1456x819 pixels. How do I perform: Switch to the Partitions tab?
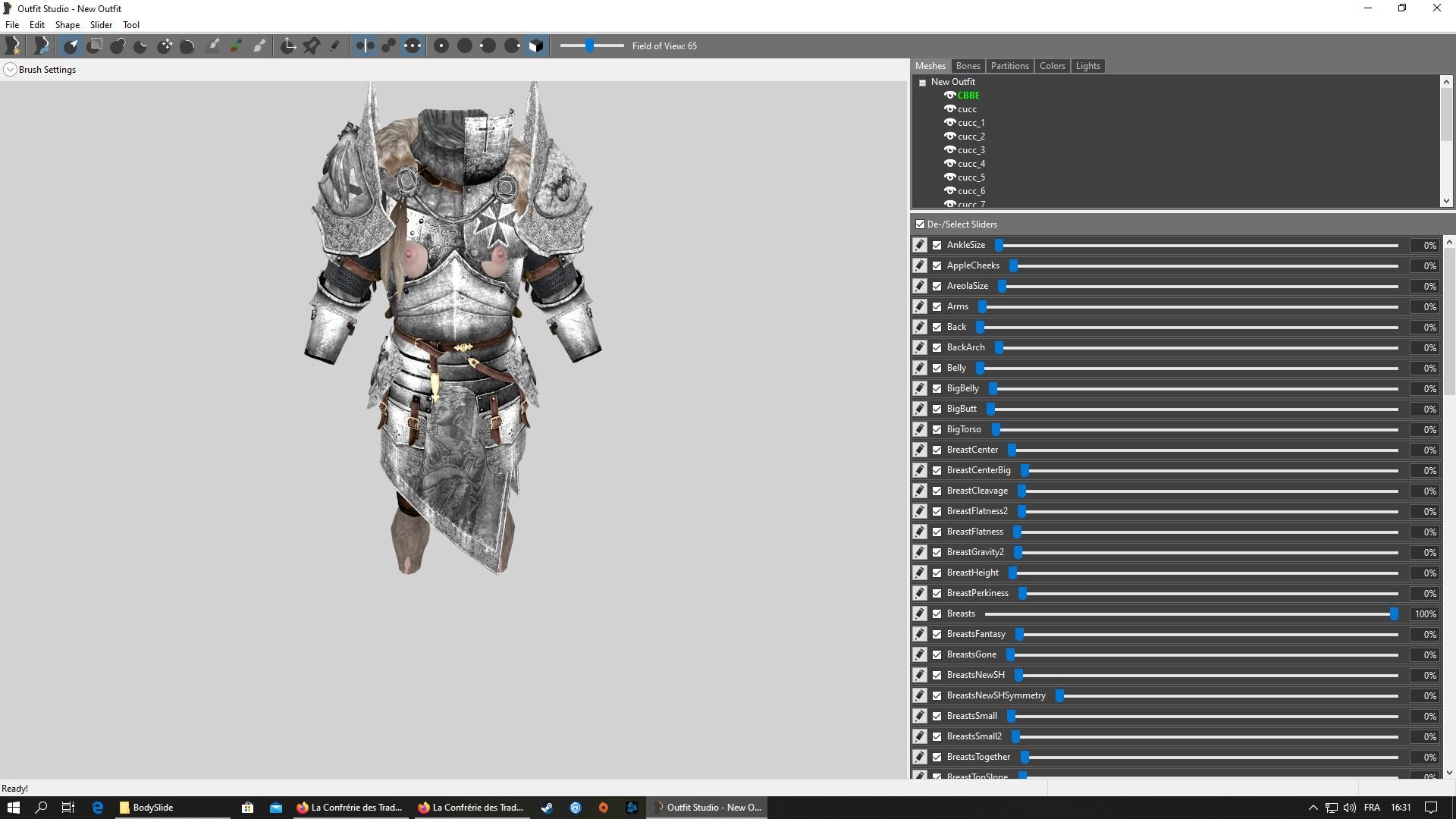1009,66
